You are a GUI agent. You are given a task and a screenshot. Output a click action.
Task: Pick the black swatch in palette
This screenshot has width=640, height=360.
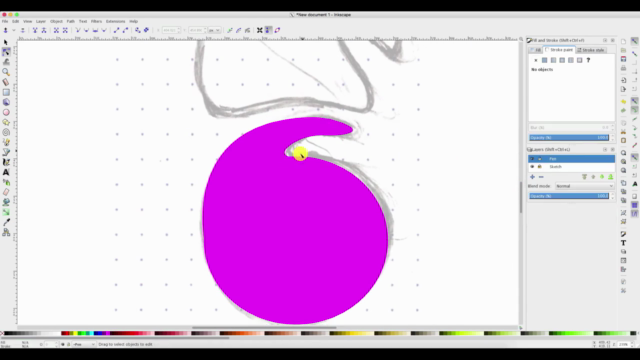click(x=7, y=333)
